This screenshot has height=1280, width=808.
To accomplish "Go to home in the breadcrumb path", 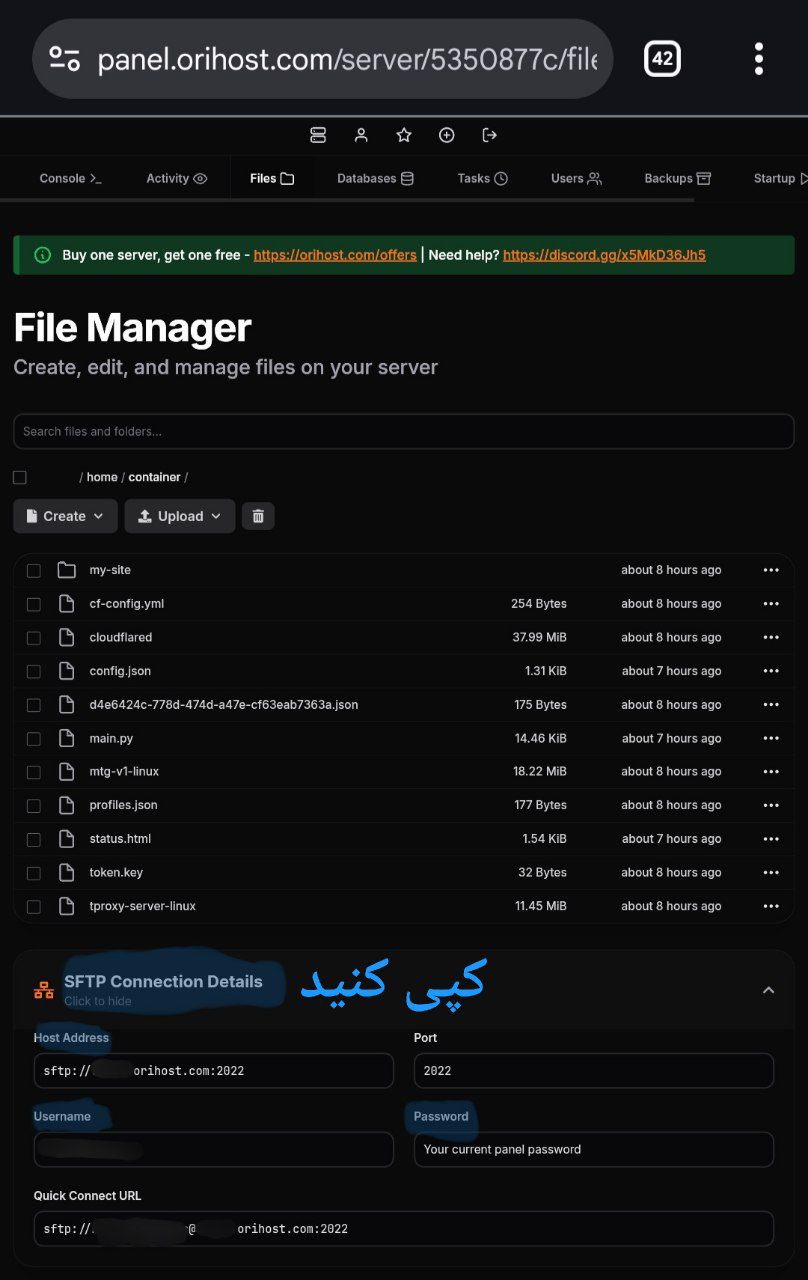I will click(x=102, y=477).
